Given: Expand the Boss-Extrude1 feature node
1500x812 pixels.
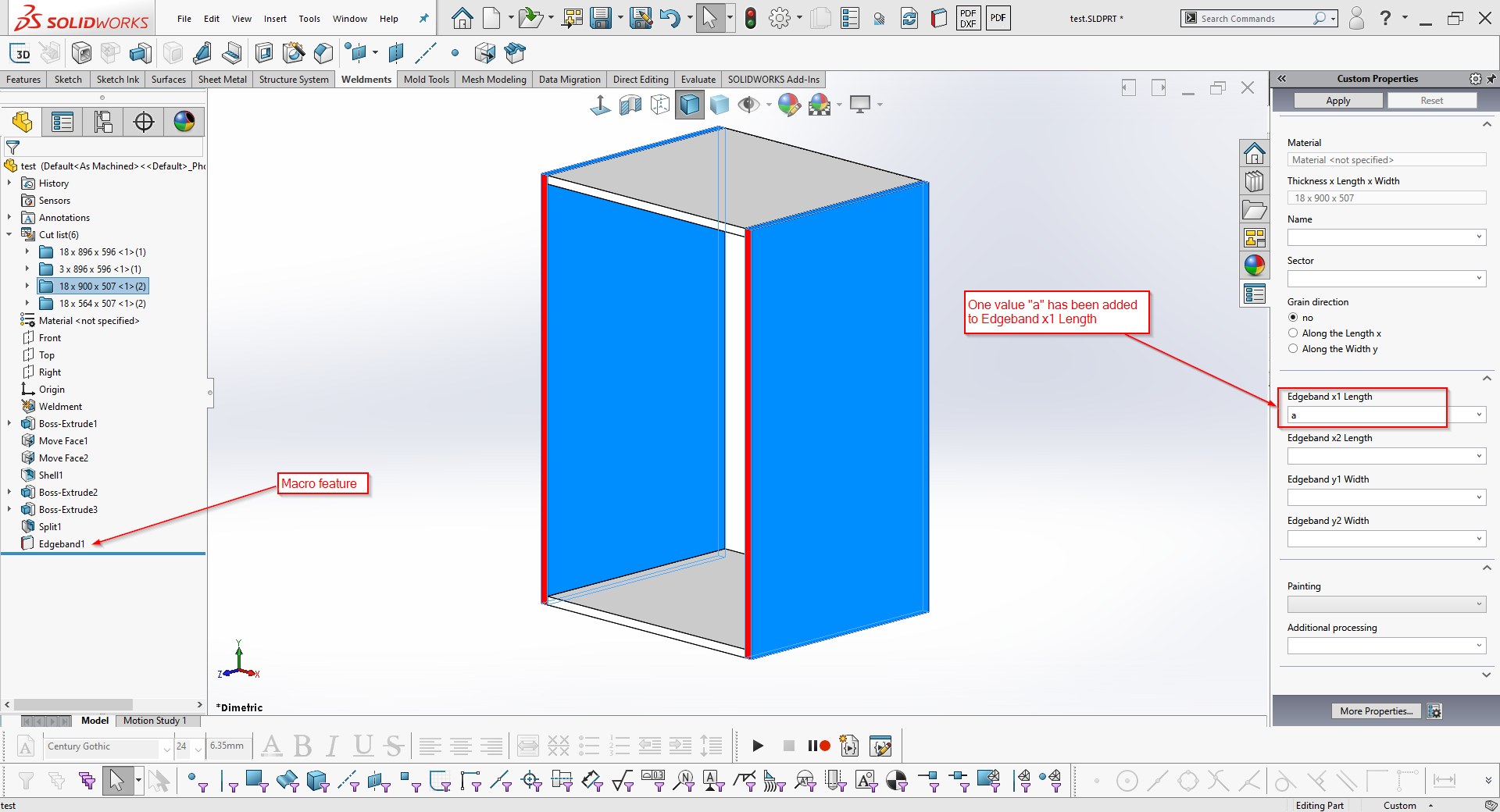Looking at the screenshot, I should coord(9,423).
